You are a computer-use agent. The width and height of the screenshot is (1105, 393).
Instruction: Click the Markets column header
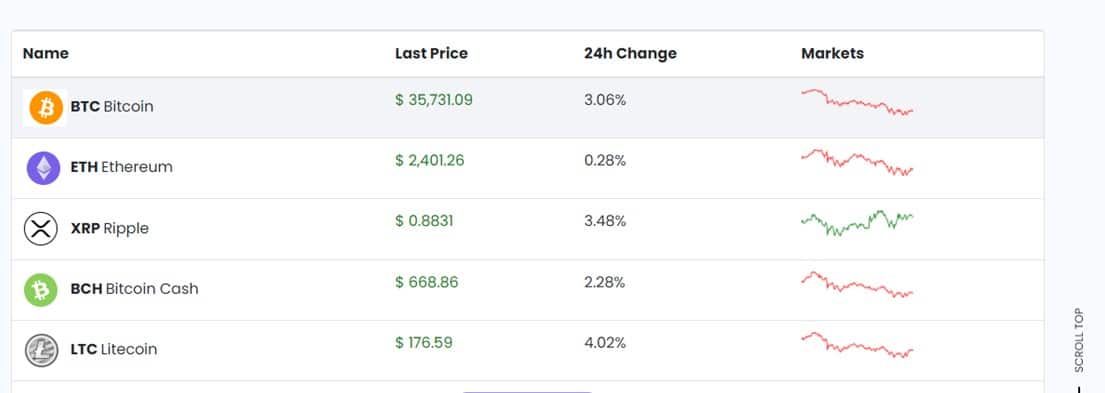pos(832,54)
